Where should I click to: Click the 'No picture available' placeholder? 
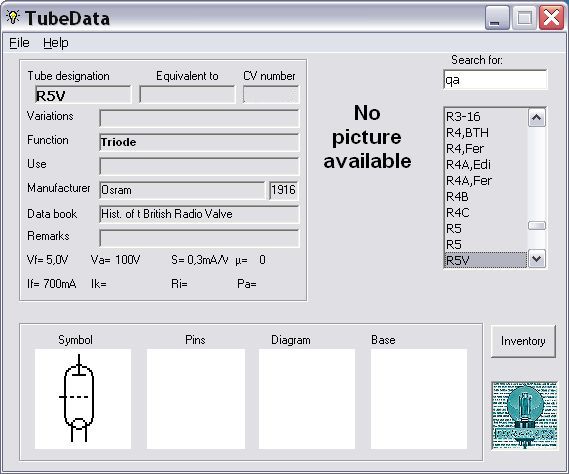click(367, 137)
